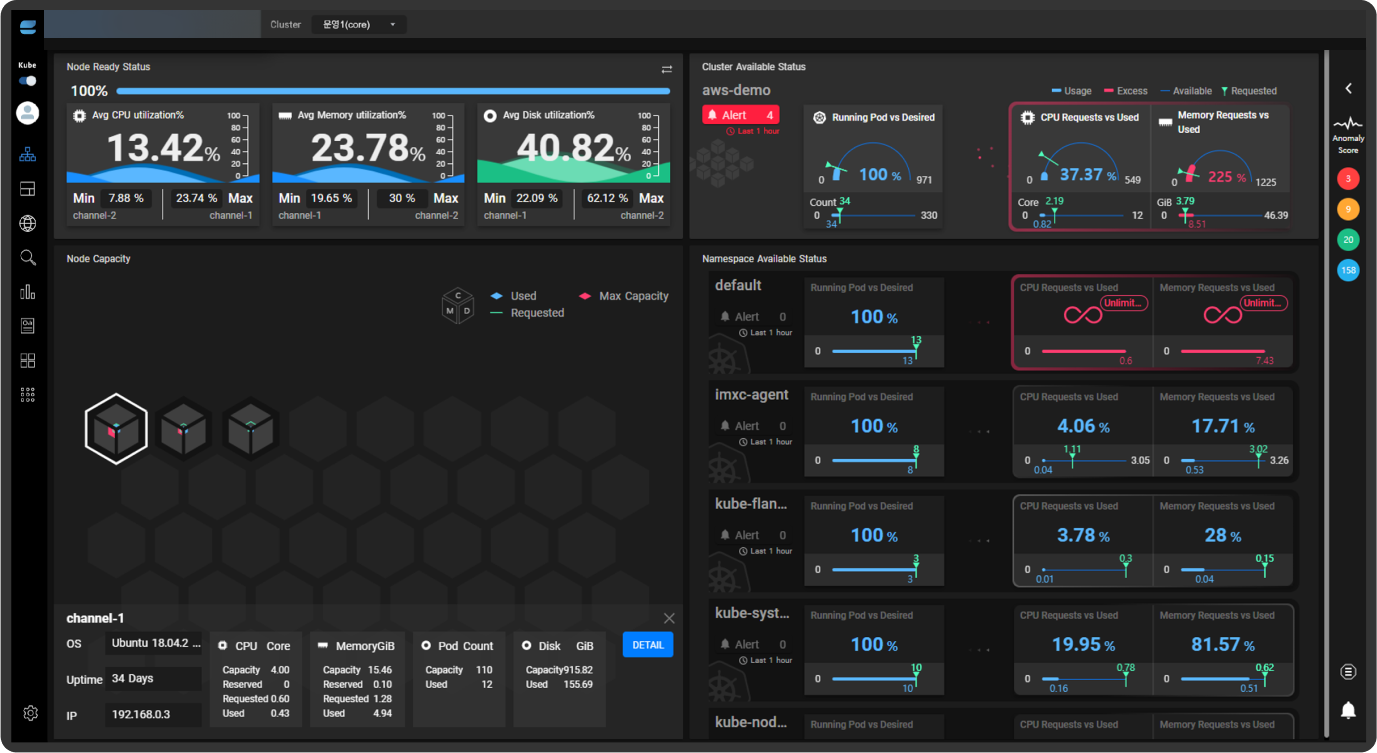This screenshot has height=753, width=1377.
Task: Select the green anomaly badge 20
Action: (x=1348, y=240)
